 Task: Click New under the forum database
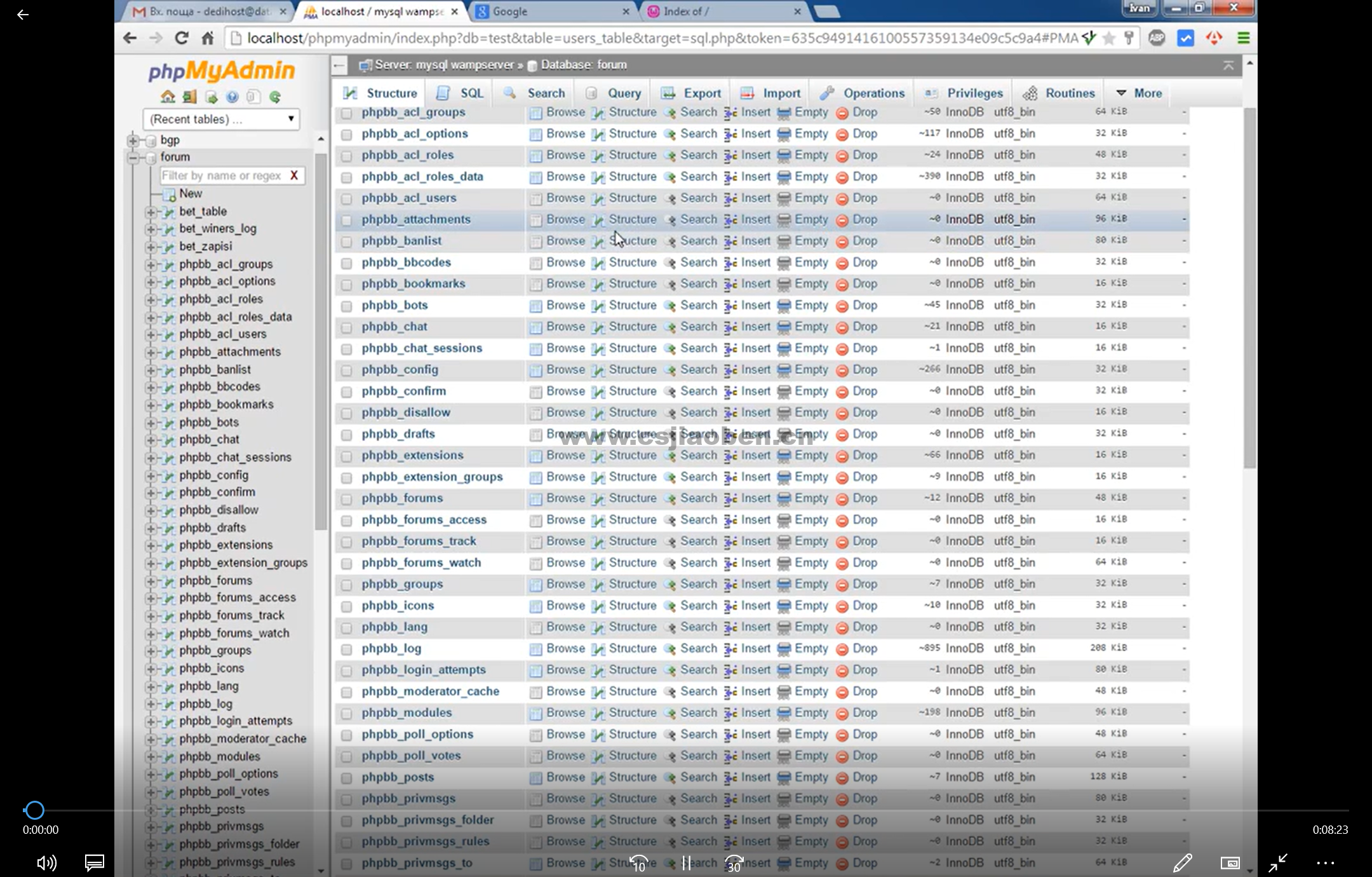[191, 193]
